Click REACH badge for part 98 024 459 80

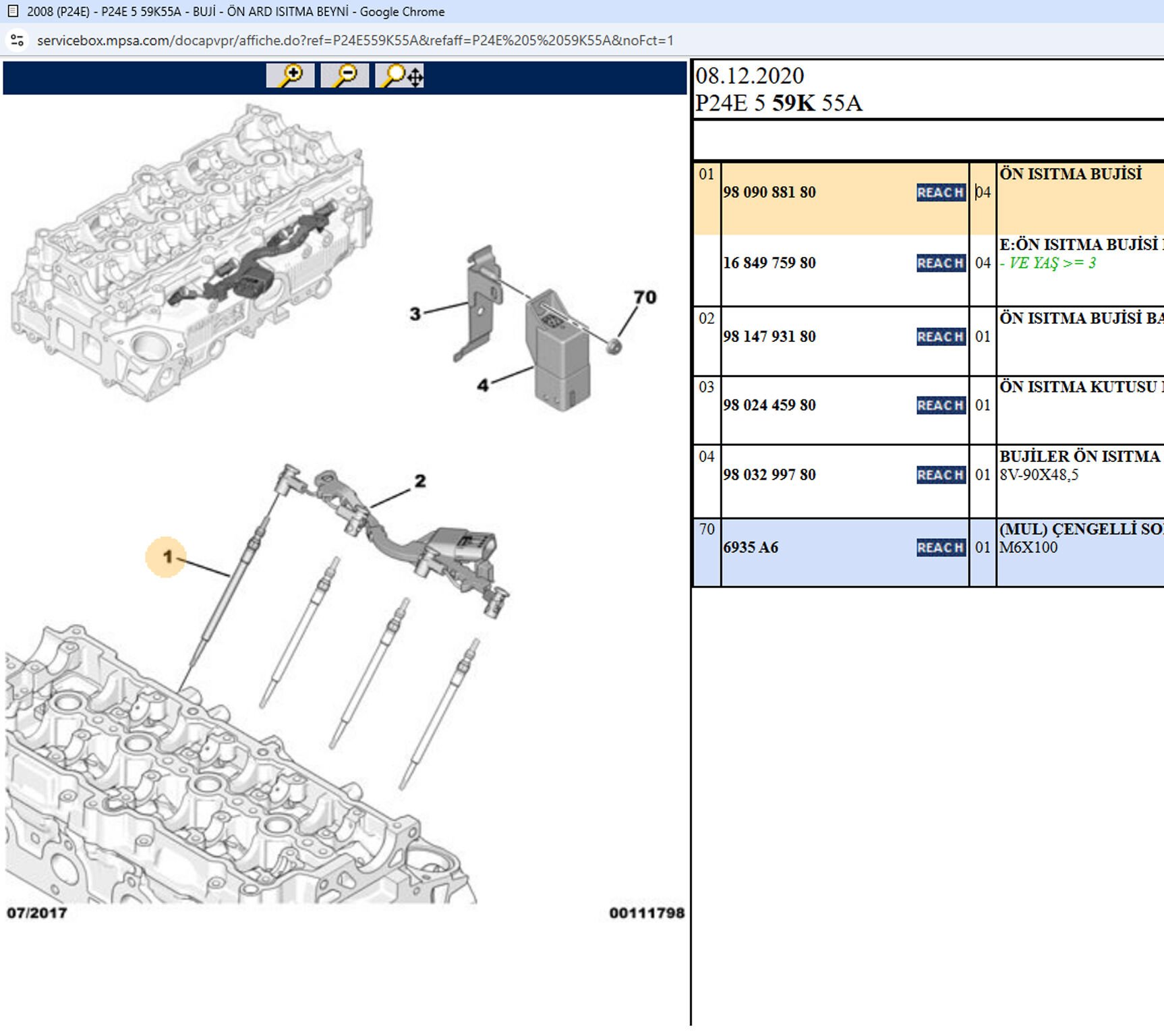click(x=940, y=405)
